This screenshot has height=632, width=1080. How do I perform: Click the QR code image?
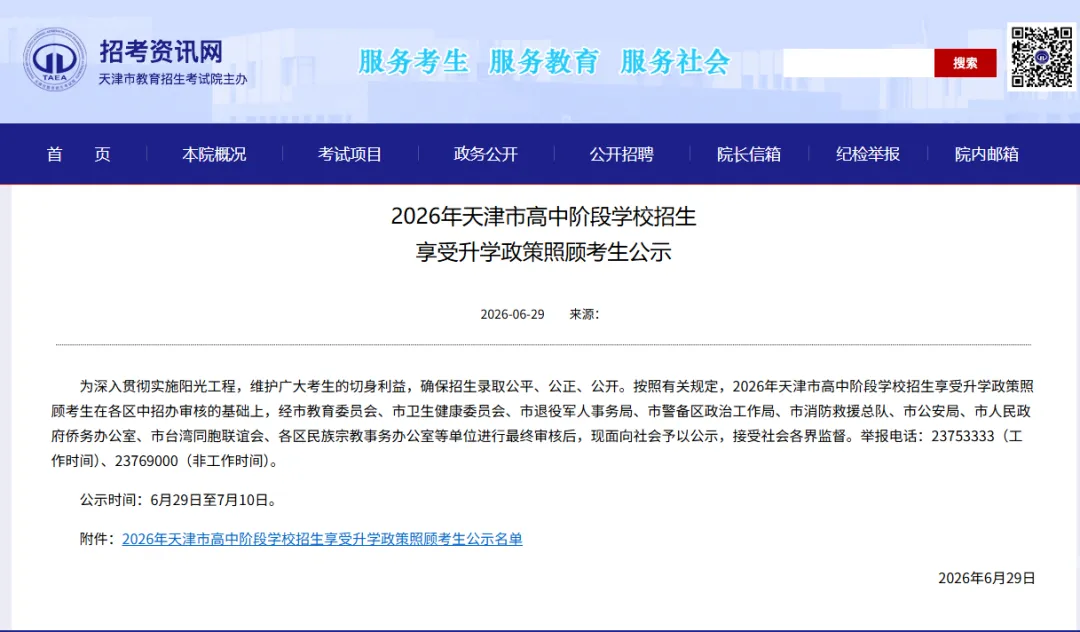coord(1041,57)
